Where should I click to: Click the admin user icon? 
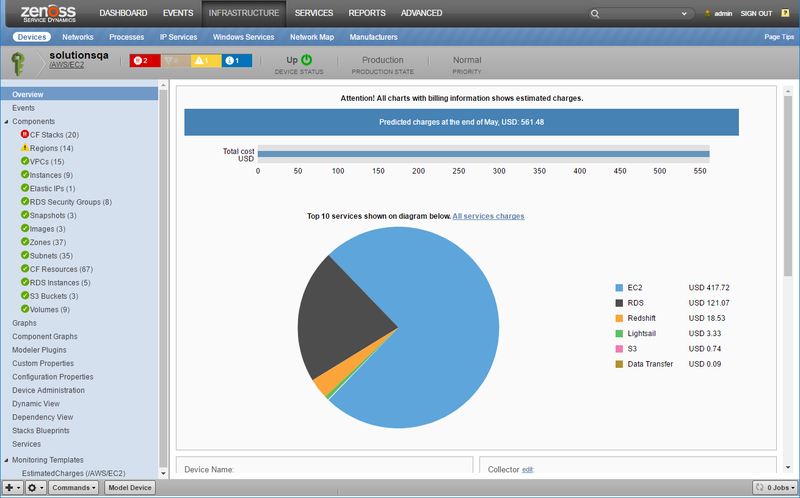pos(707,14)
